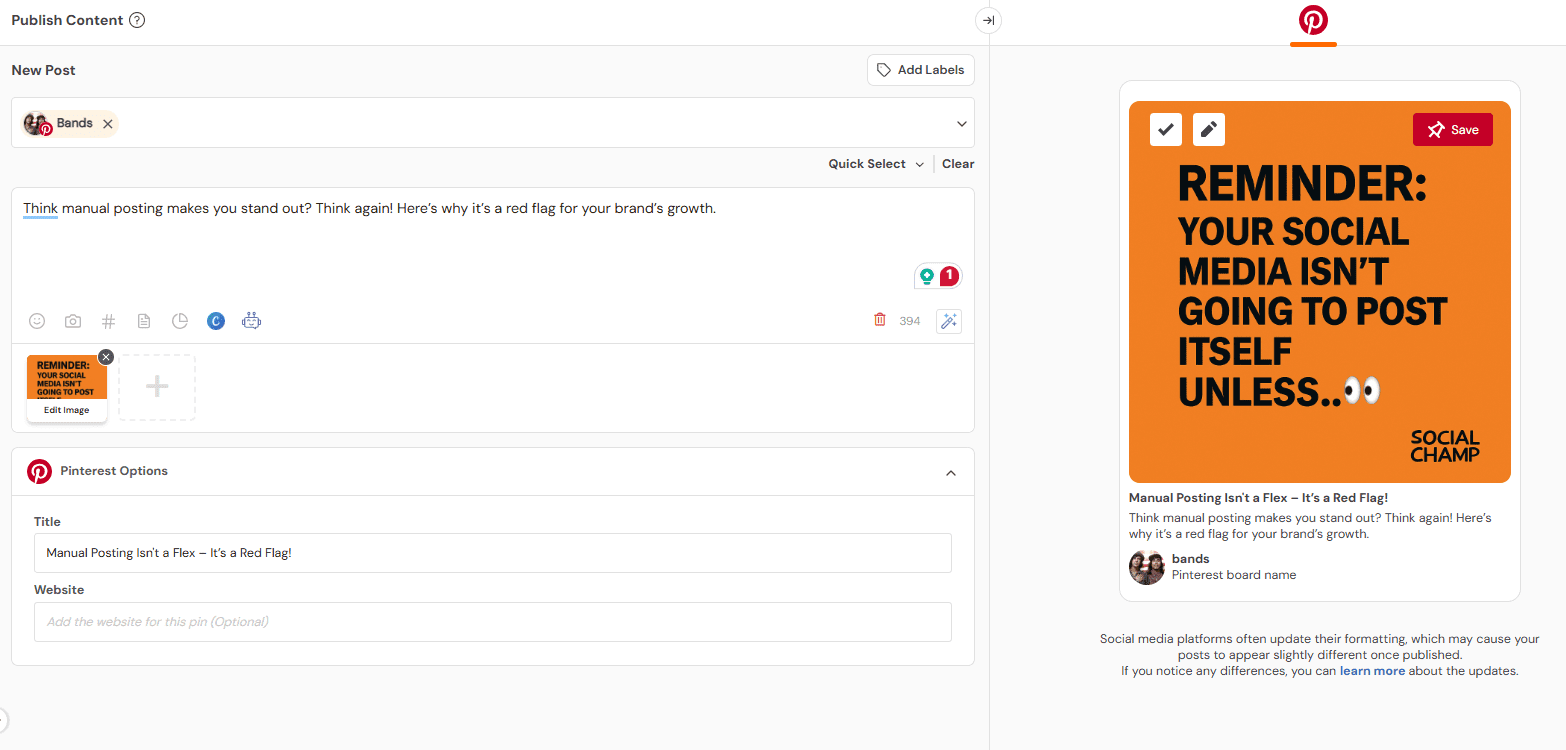Screen dimensions: 1566x750
Task: Remove the Bands account chip
Action: coord(108,124)
